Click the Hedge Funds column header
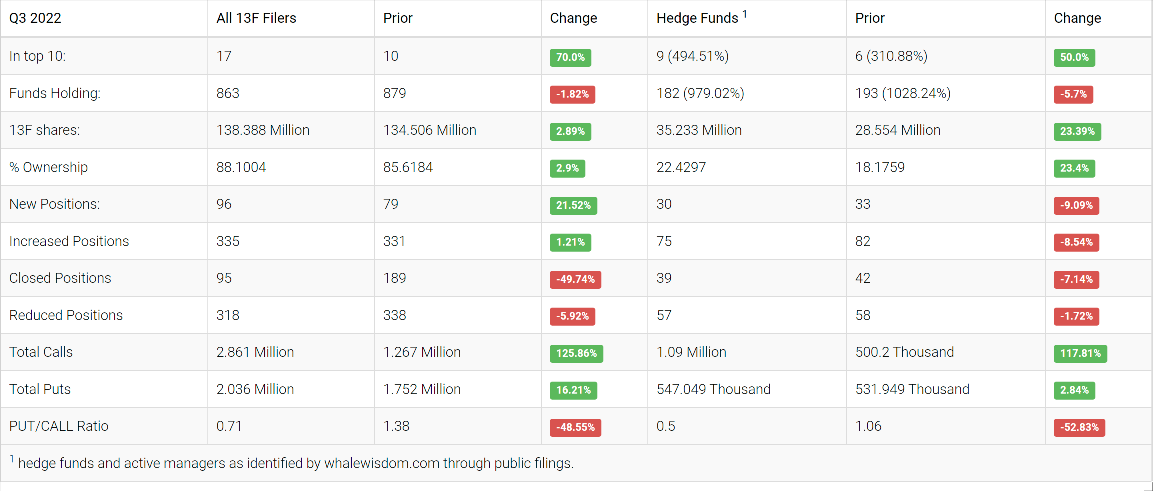The image size is (1153, 491). 697,18
